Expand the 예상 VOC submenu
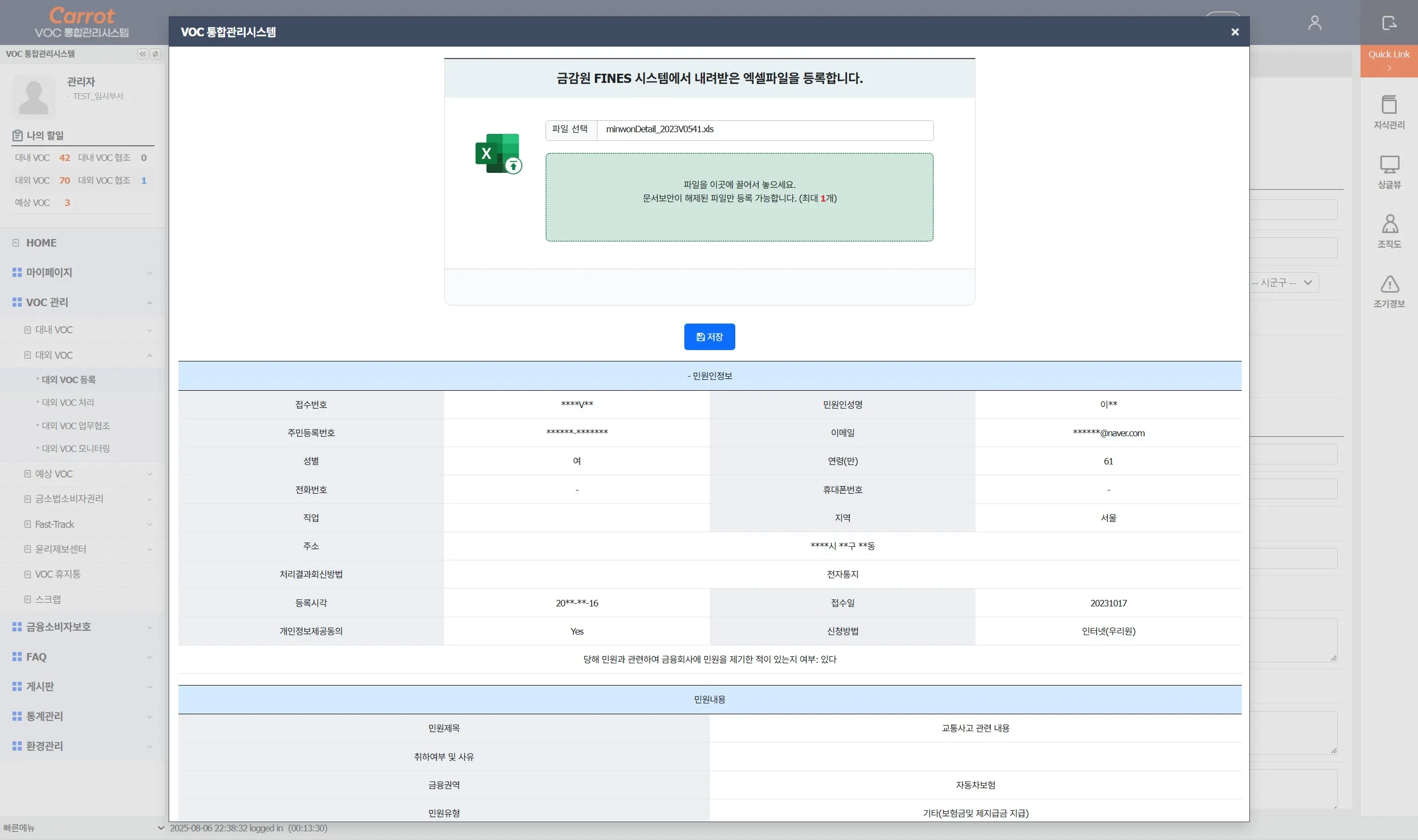Viewport: 1418px width, 840px height. [82, 474]
